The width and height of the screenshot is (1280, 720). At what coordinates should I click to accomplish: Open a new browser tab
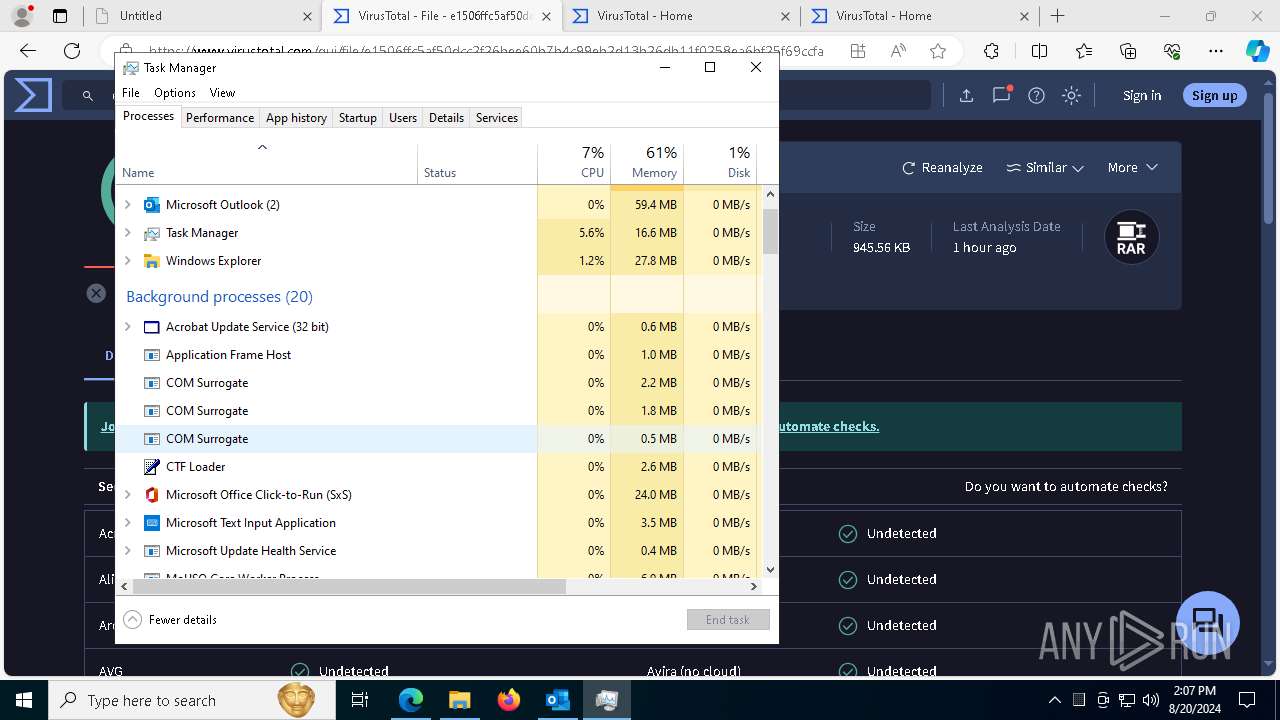(x=1058, y=16)
